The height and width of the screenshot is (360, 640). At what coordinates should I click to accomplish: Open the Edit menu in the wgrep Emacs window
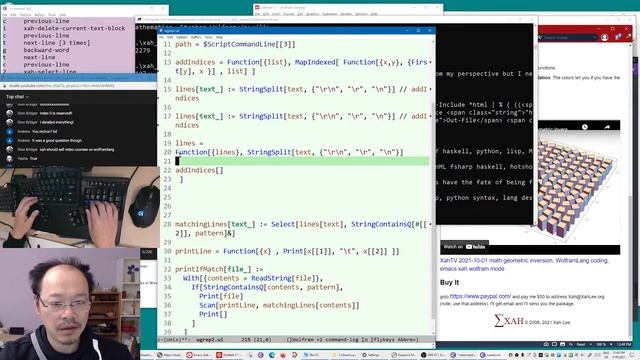(x=170, y=37)
